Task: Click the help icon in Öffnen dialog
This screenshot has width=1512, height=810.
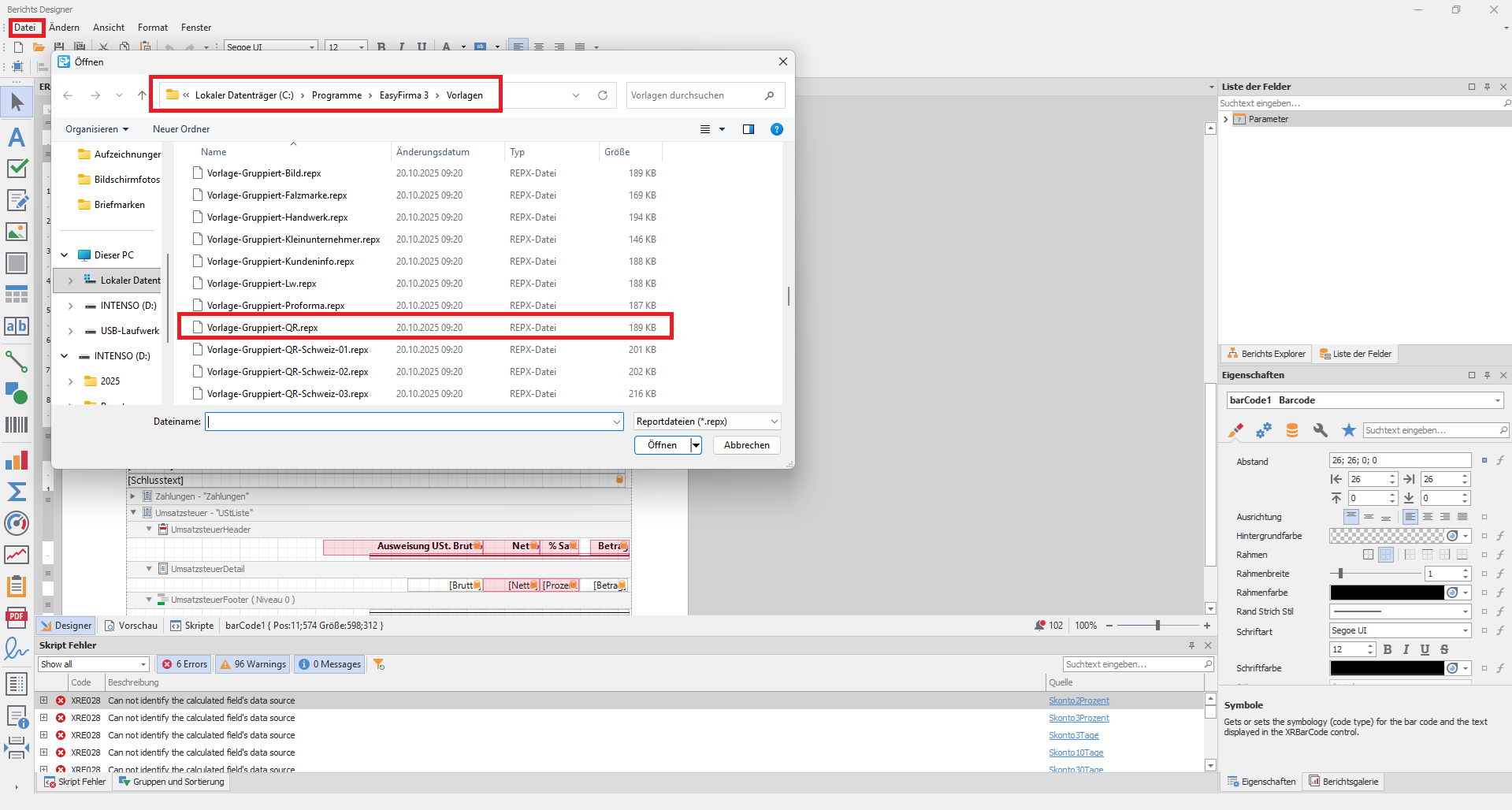Action: (776, 129)
